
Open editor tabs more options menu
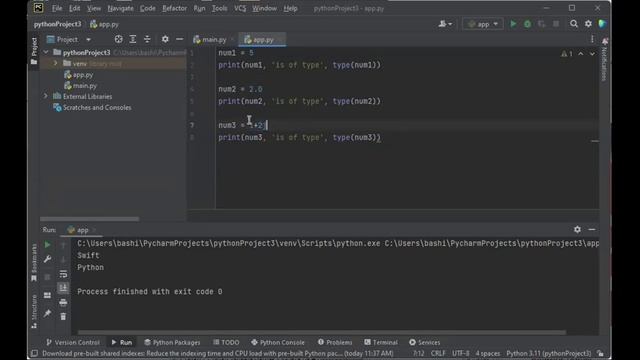pyautogui.click(x=592, y=39)
